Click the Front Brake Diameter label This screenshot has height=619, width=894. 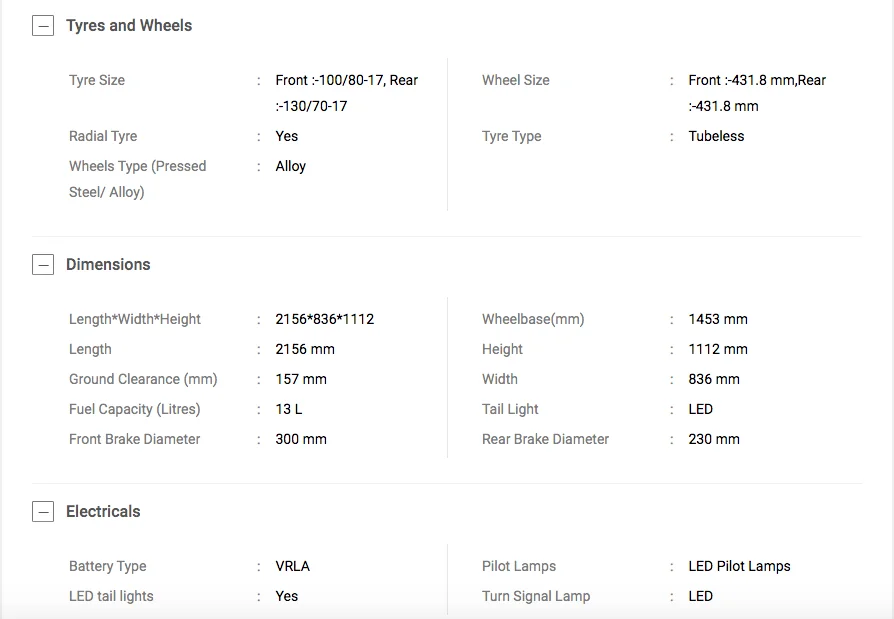click(135, 439)
